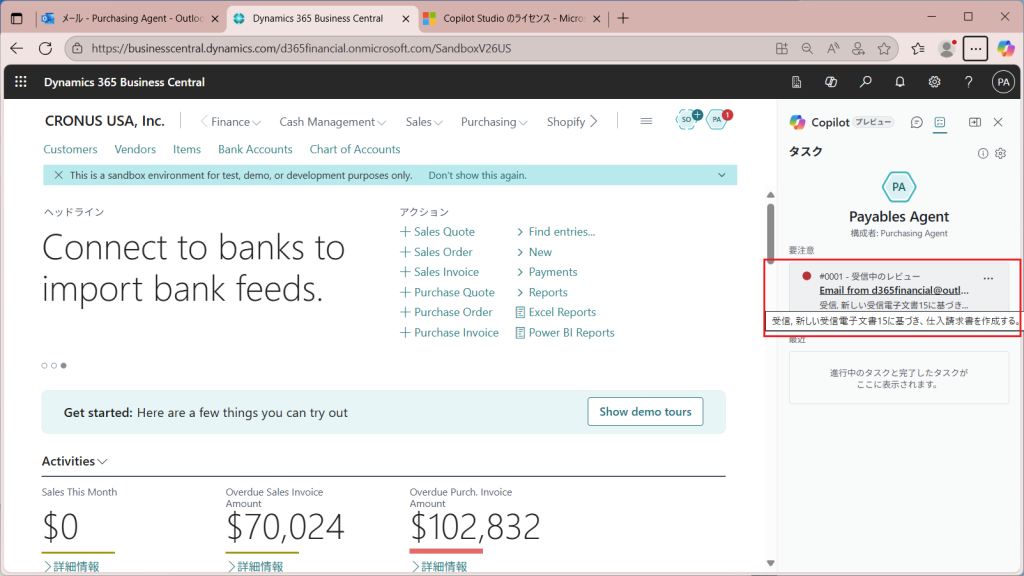Click the browser address bar URL
Image resolution: width=1024 pixels, height=576 pixels.
[x=301, y=48]
